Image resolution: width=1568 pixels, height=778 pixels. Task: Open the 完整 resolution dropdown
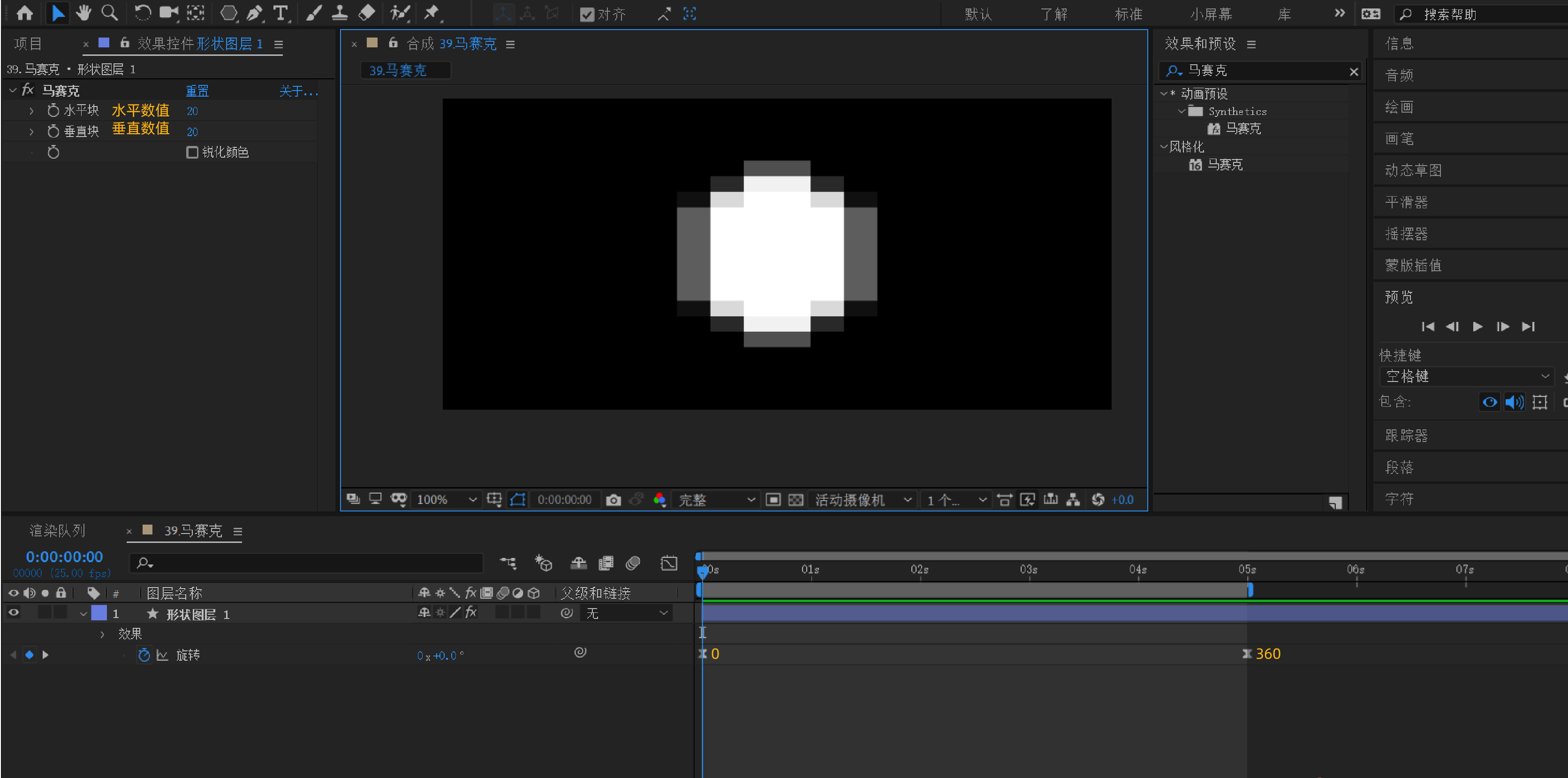point(716,500)
